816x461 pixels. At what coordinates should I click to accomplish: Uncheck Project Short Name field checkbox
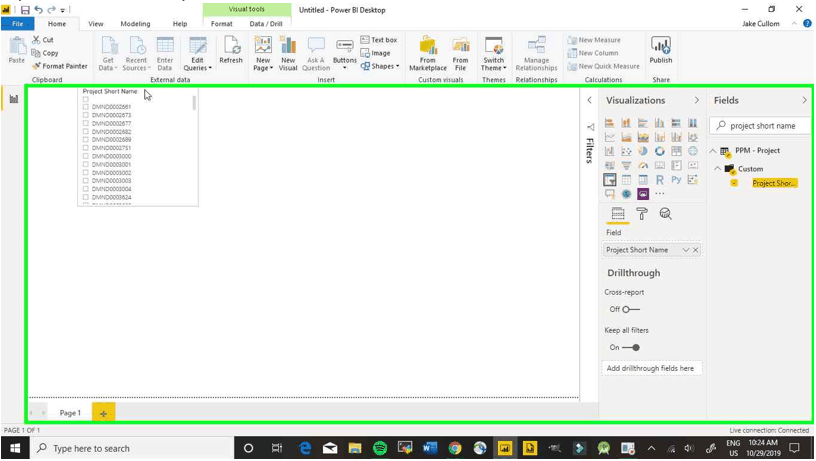coord(734,183)
